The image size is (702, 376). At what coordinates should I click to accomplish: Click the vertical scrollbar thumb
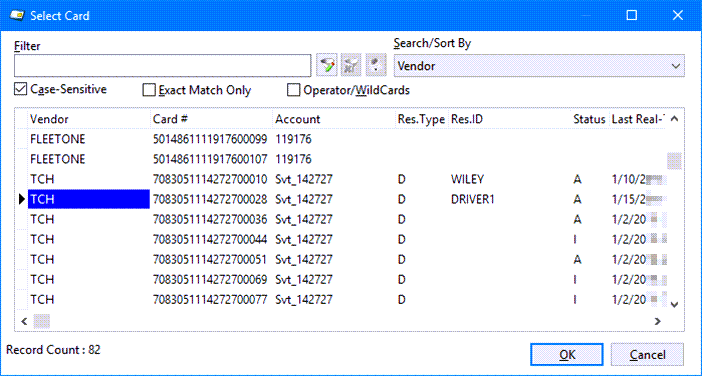pos(674,161)
